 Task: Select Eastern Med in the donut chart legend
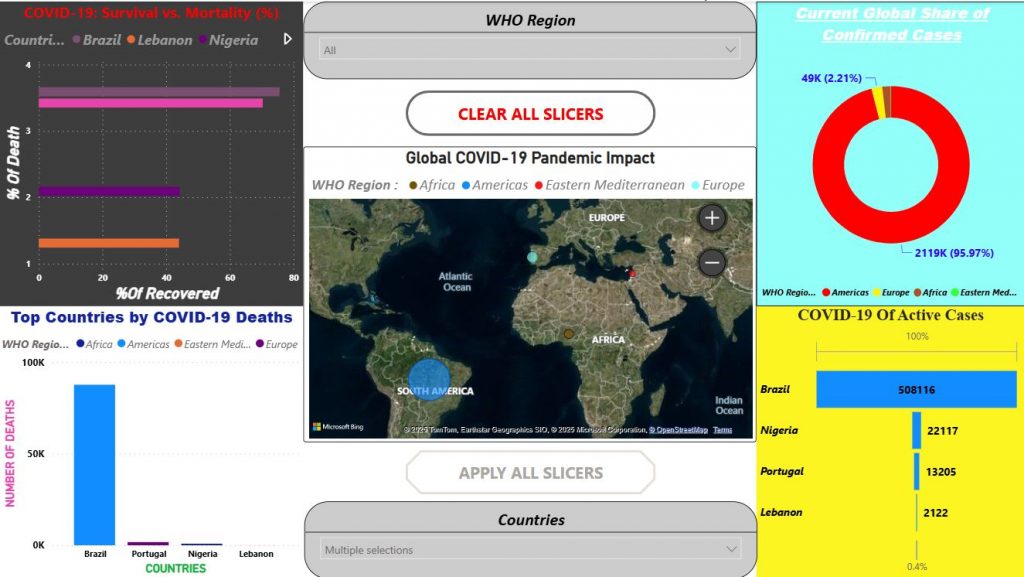(x=984, y=292)
